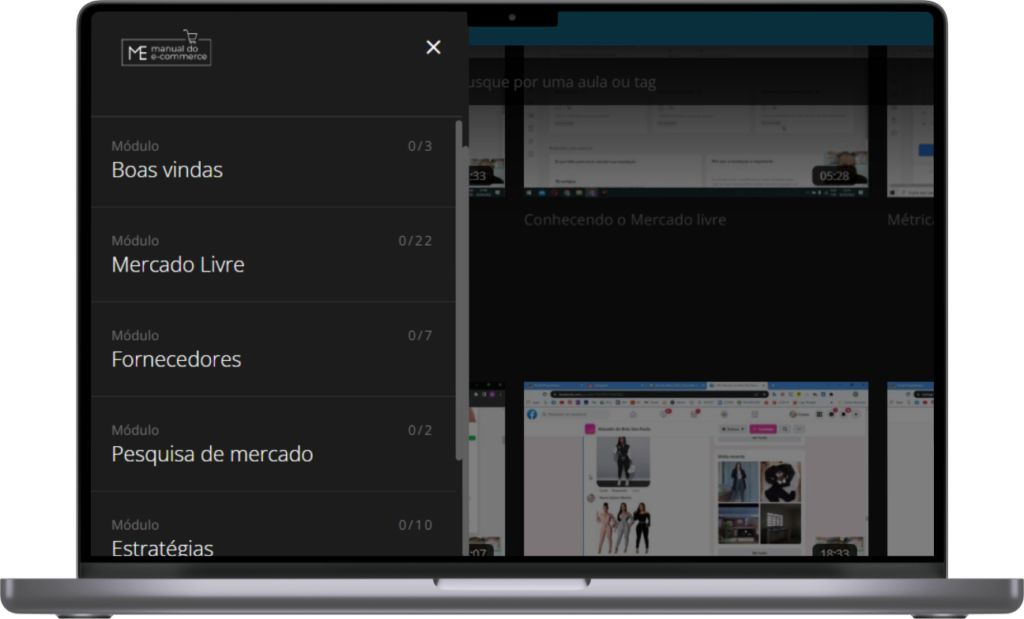
Task: Click the 0/22 progress counter on Mercado Livre
Action: (415, 241)
